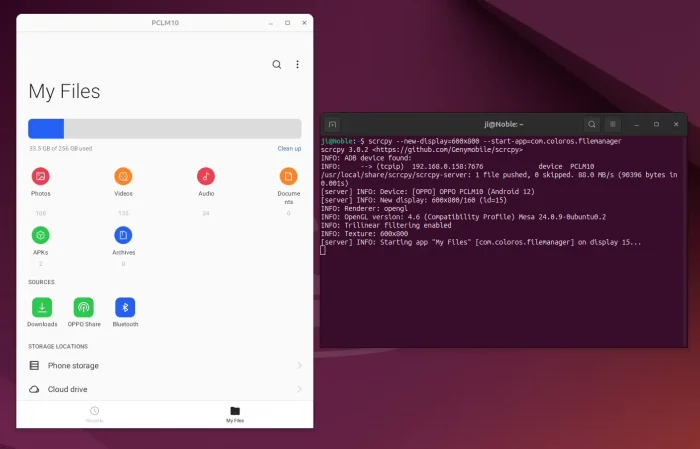Open the Bluetooth source
This screenshot has height=449, width=700.
(x=125, y=312)
